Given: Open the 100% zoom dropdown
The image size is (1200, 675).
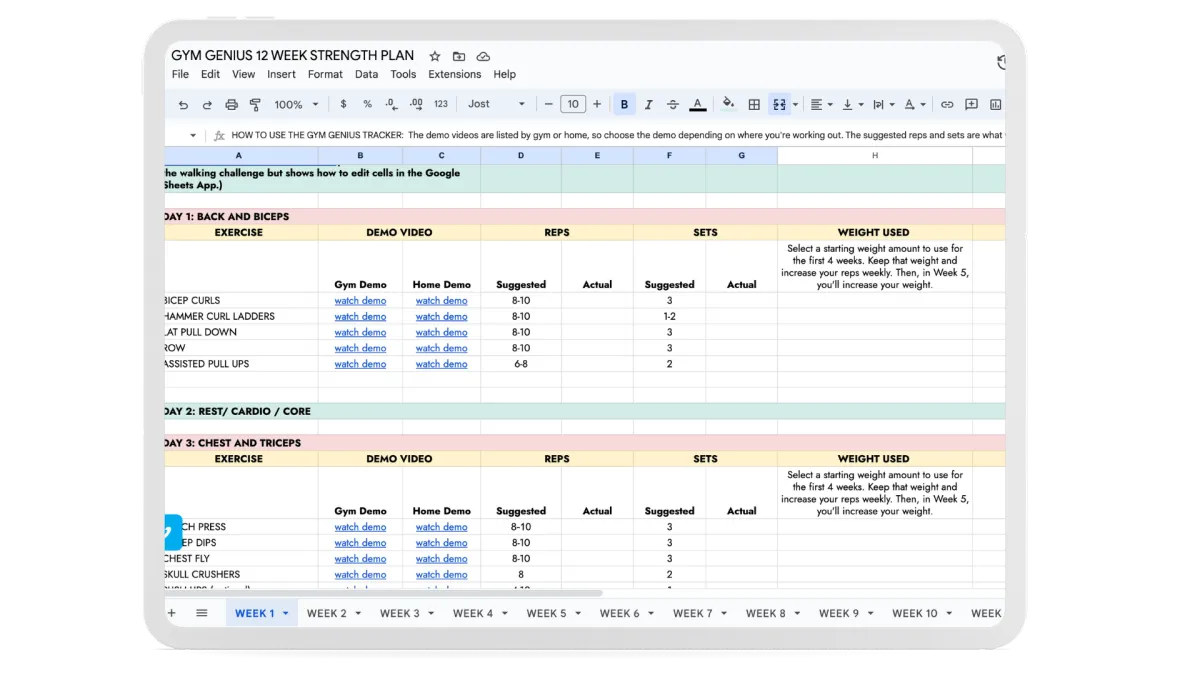Looking at the screenshot, I should coord(296,104).
